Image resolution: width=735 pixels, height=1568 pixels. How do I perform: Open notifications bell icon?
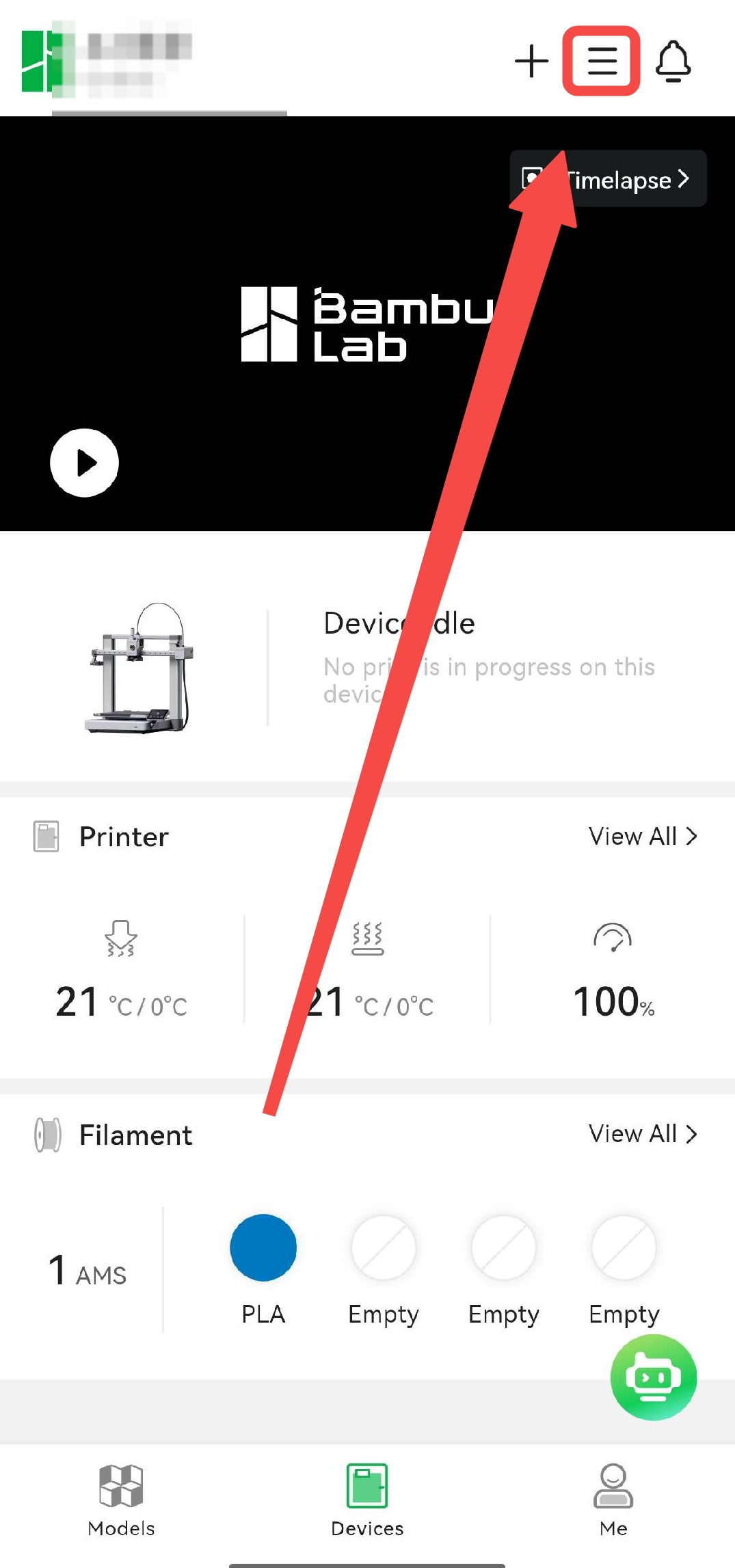coord(673,62)
